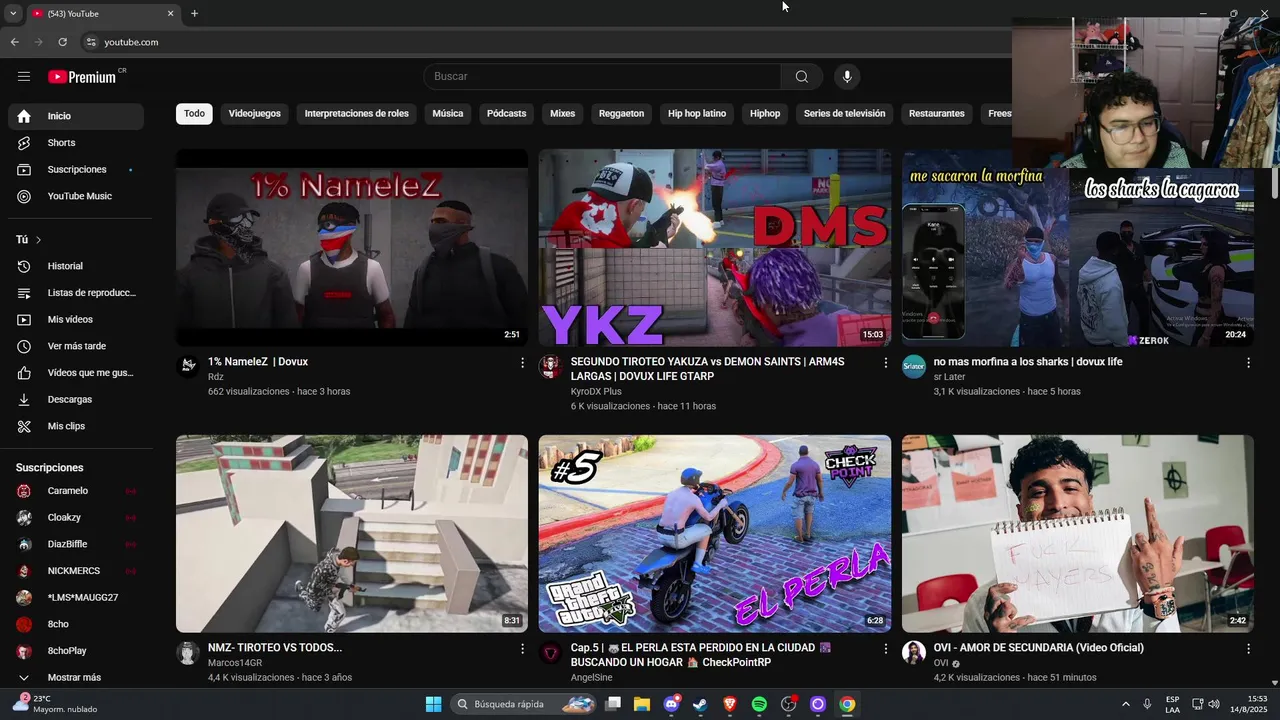The image size is (1280, 720).
Task: Play the EL PERLA motorcycle thumbnail
Action: 715,533
